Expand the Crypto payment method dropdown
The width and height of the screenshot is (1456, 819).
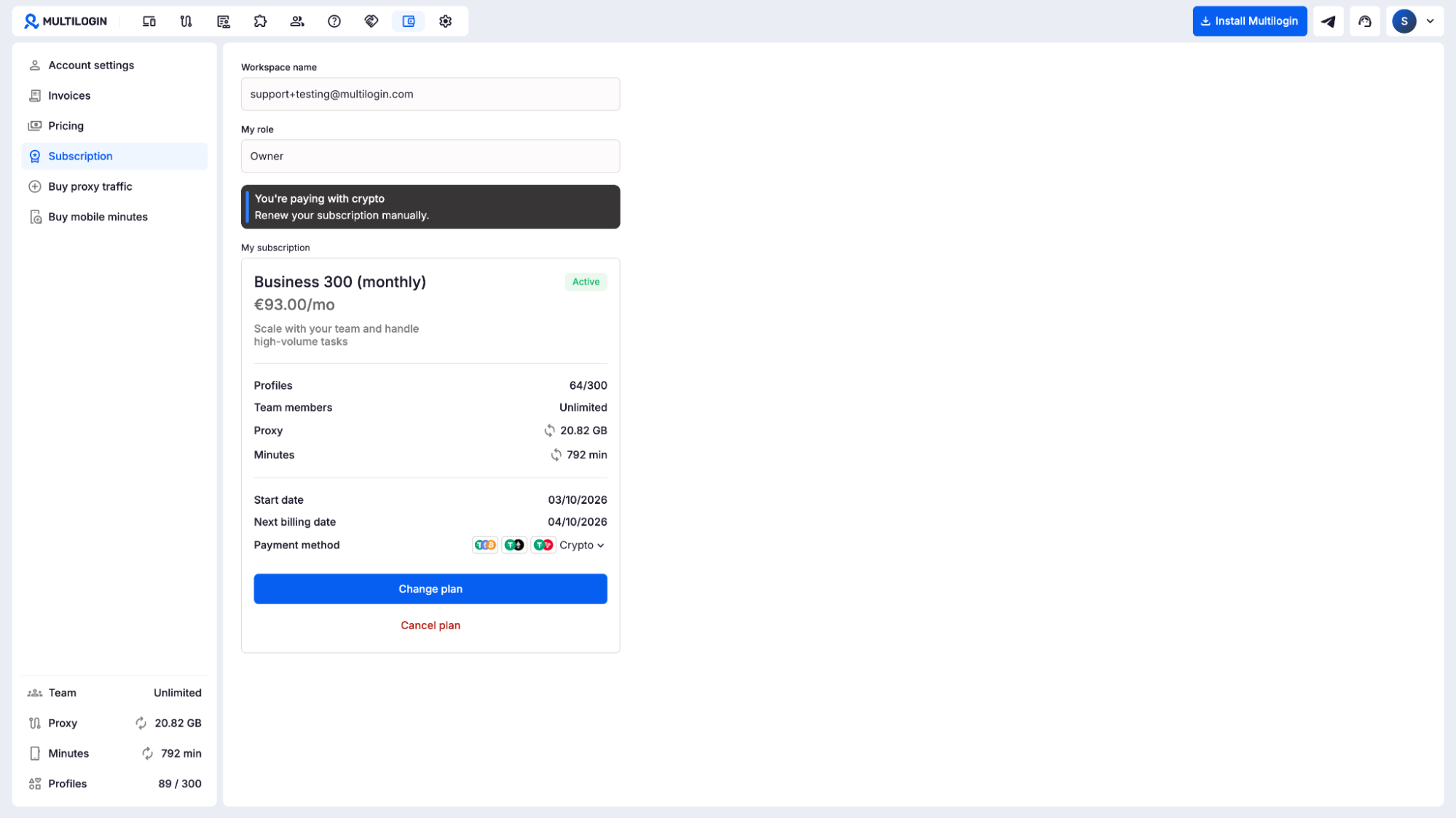click(x=581, y=545)
